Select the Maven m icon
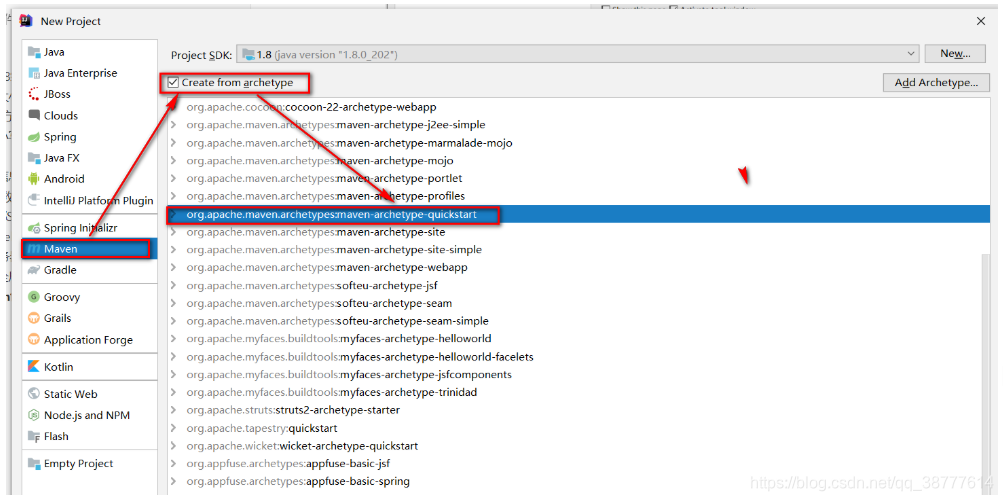The image size is (1003, 501). pos(34,249)
